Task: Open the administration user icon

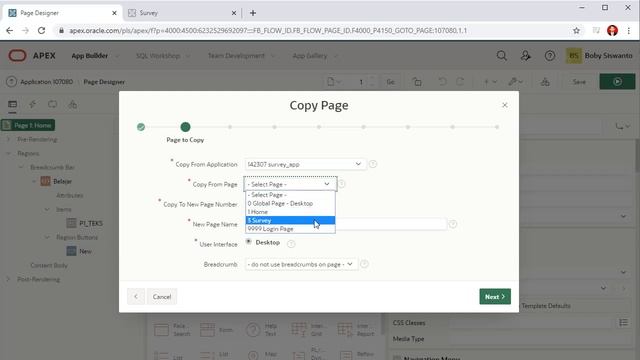Action: coord(526,56)
